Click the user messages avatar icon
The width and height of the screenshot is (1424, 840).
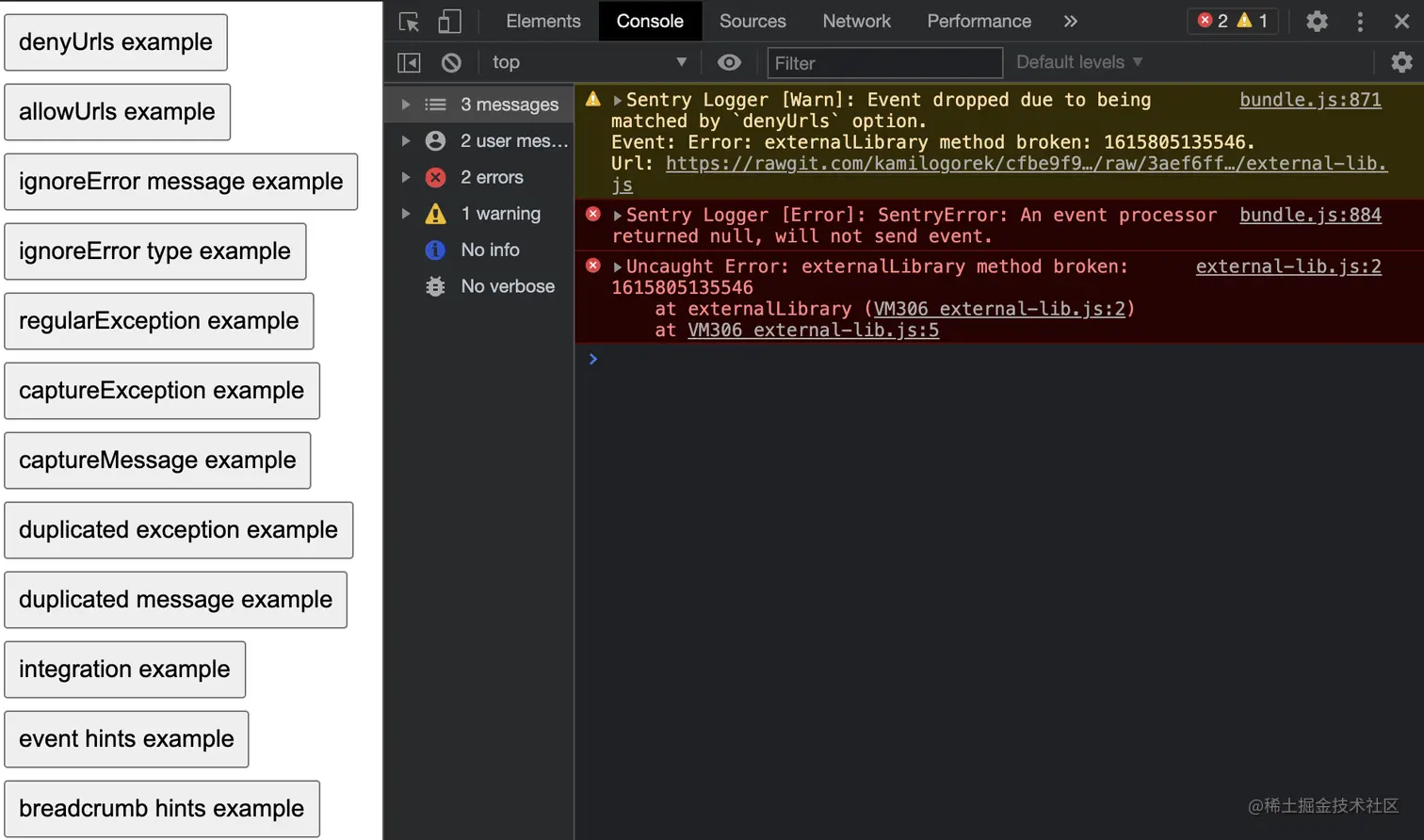pyautogui.click(x=435, y=140)
